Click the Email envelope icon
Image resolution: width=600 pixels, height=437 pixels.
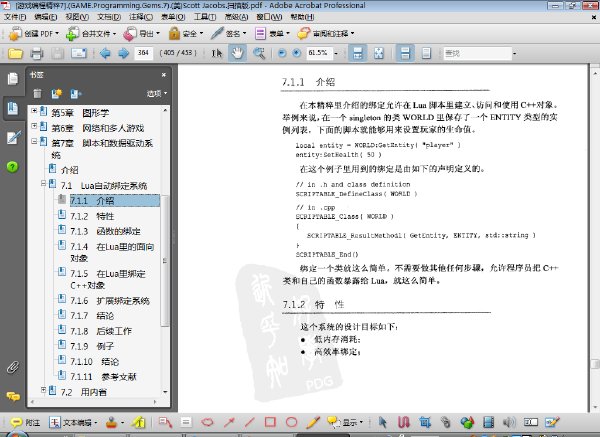pos(79,53)
